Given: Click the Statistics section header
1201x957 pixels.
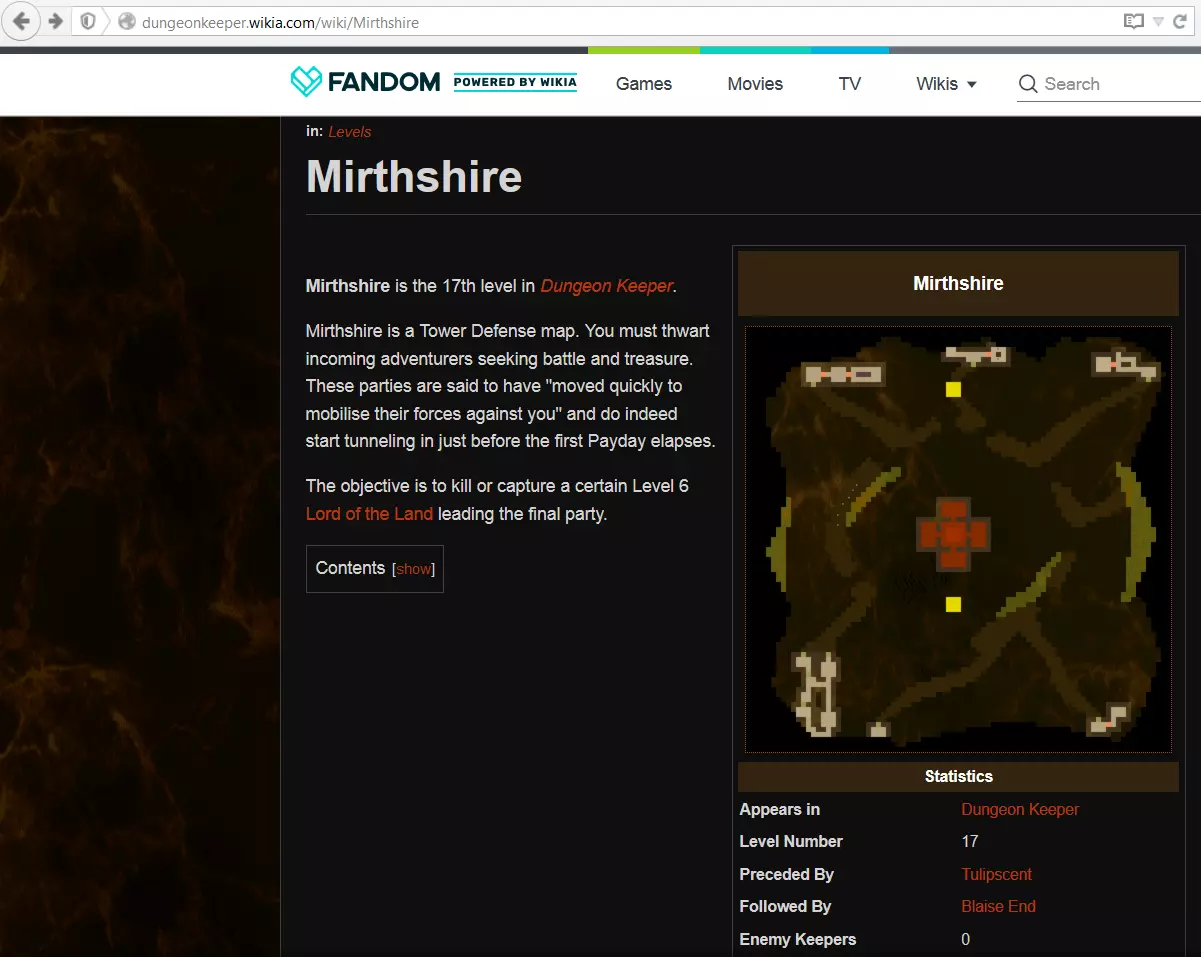Looking at the screenshot, I should pos(958,776).
